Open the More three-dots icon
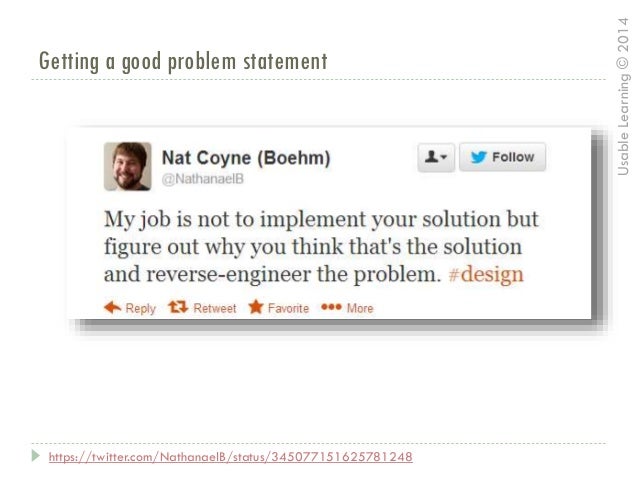This screenshot has height=479, width=638. click(x=331, y=307)
